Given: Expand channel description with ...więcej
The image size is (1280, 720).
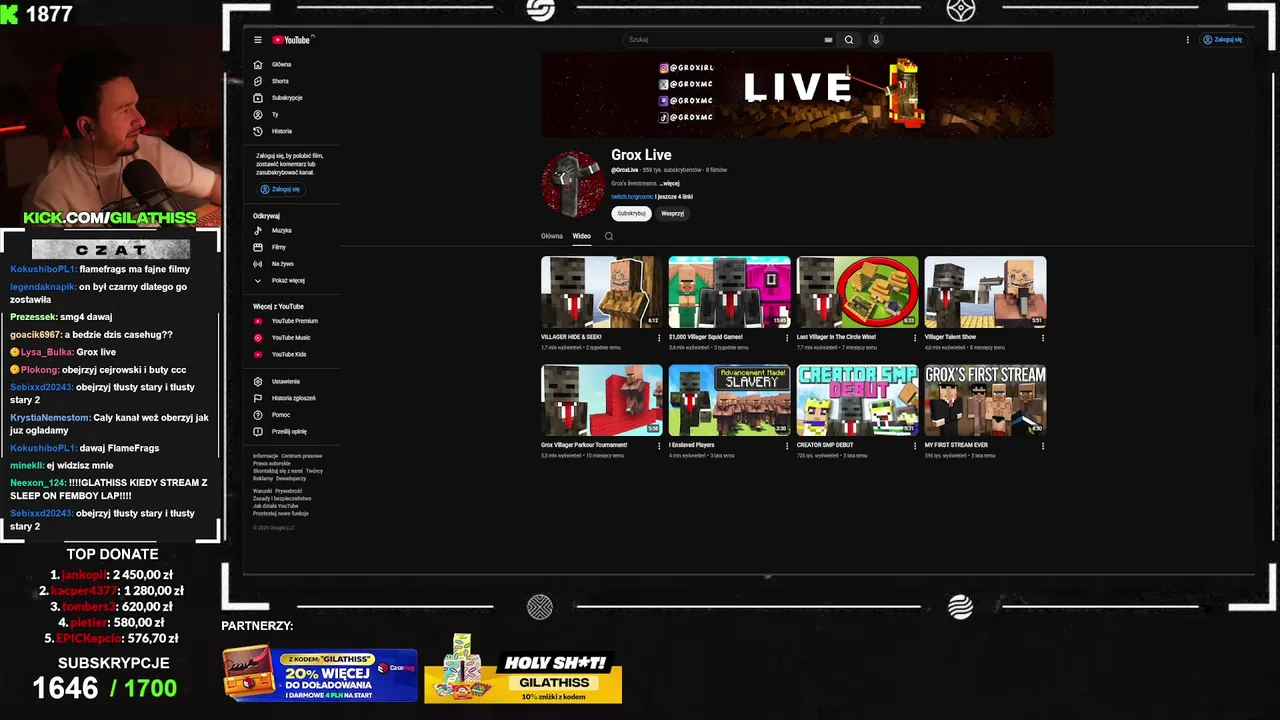Looking at the screenshot, I should 669,184.
